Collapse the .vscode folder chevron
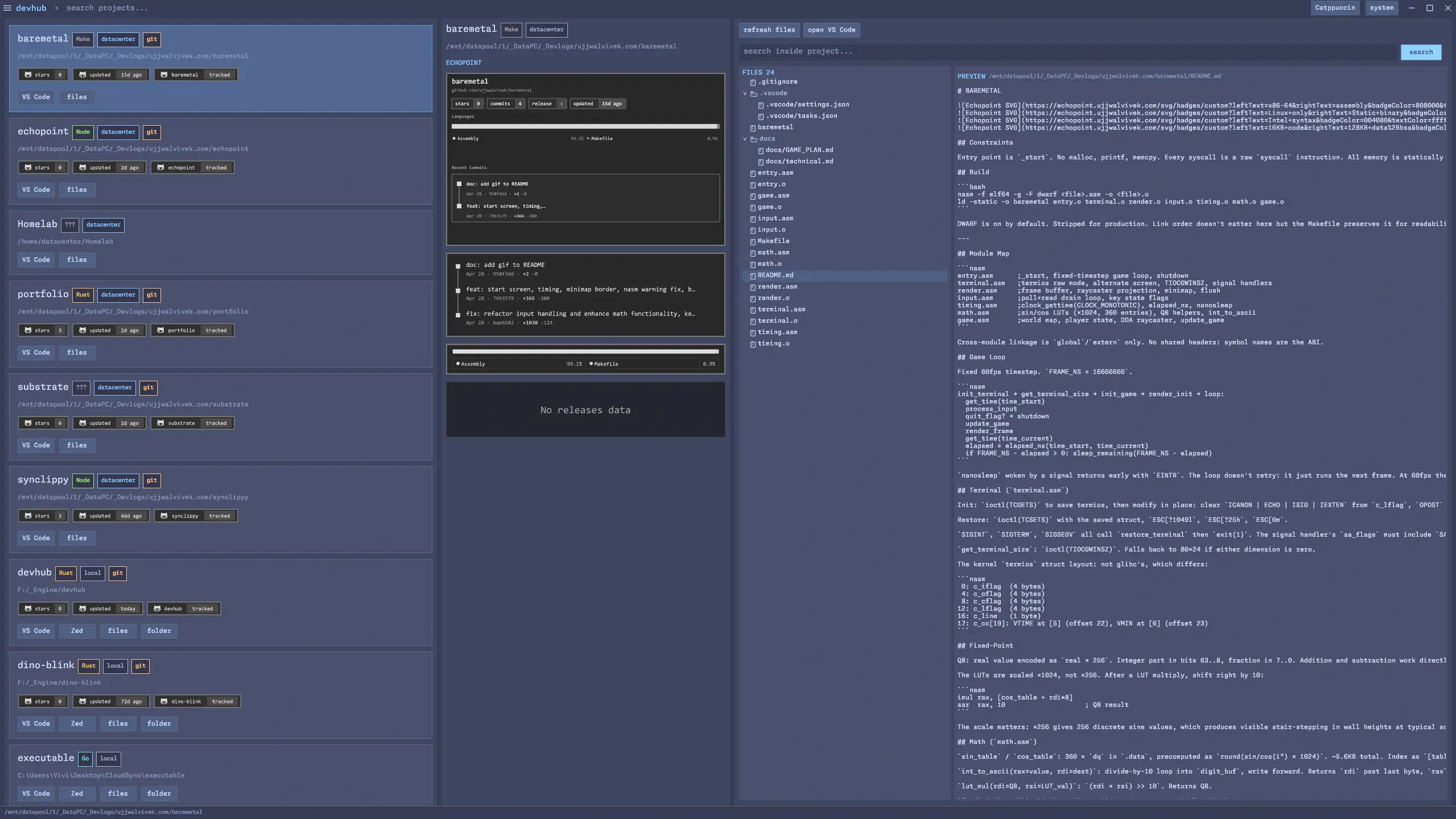This screenshot has width=1456, height=819. pos(745,93)
